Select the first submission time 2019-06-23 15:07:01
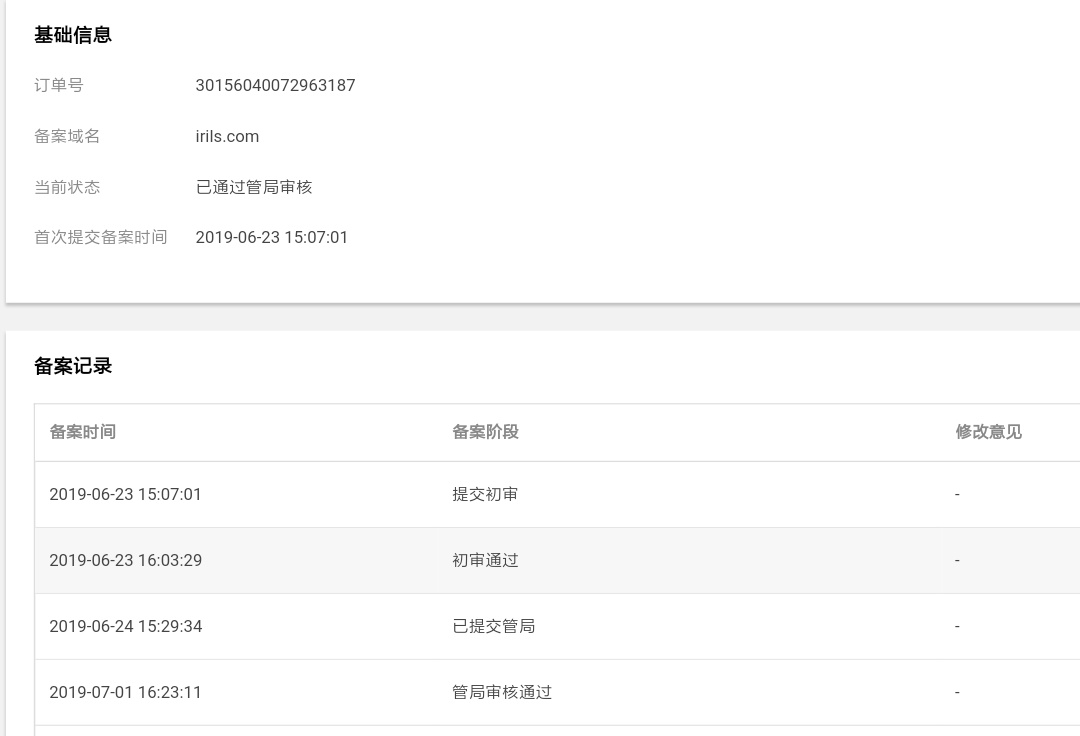1080x736 pixels. coord(272,237)
